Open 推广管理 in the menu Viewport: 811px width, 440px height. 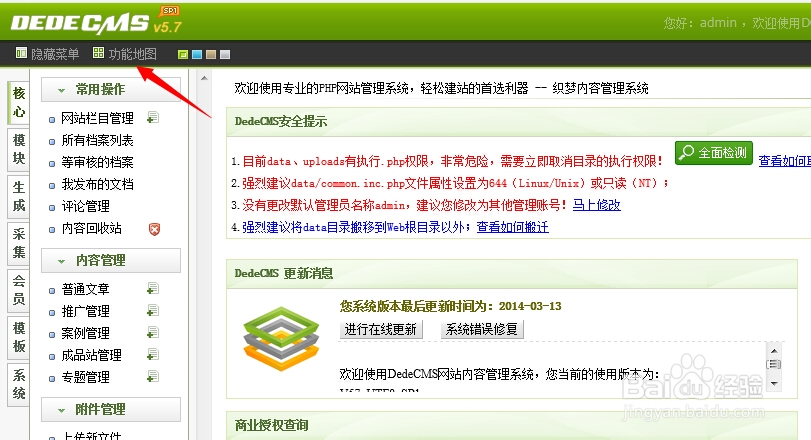[85, 311]
